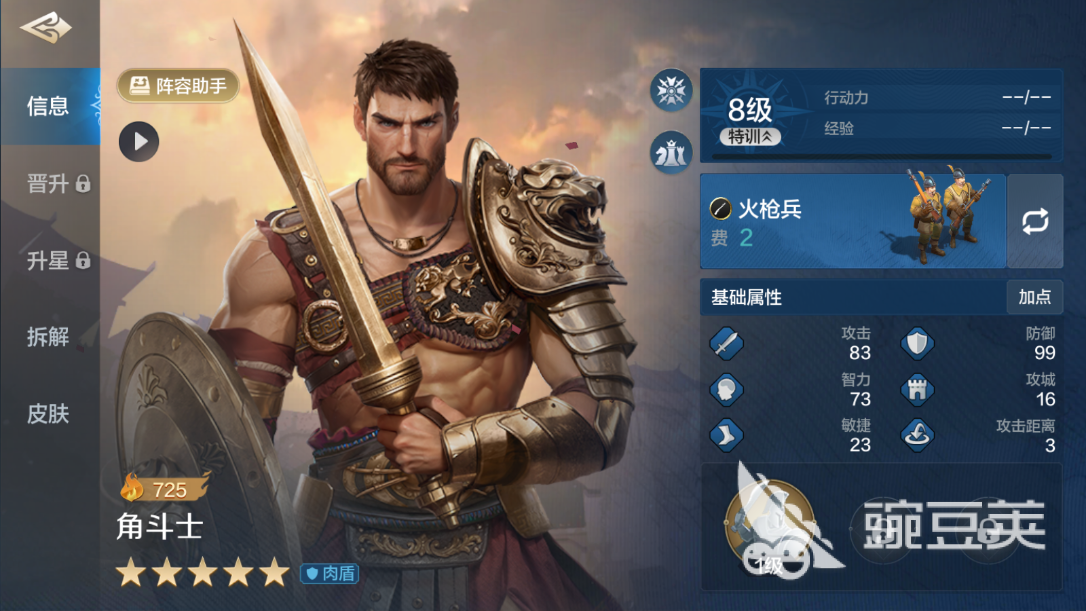Viewport: 1086px width, 611px height.
Task: Swap troop type with refresh icon
Action: [x=1035, y=221]
